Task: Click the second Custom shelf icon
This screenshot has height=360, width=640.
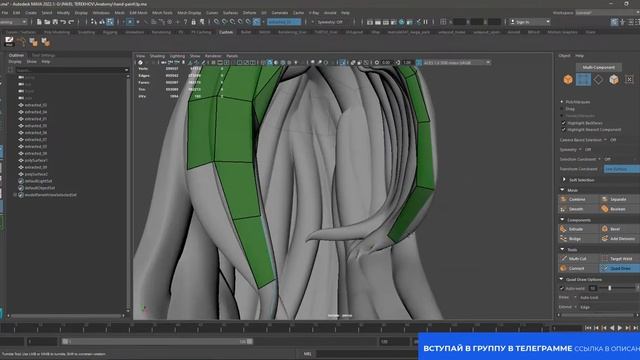Action: pyautogui.click(x=21, y=42)
